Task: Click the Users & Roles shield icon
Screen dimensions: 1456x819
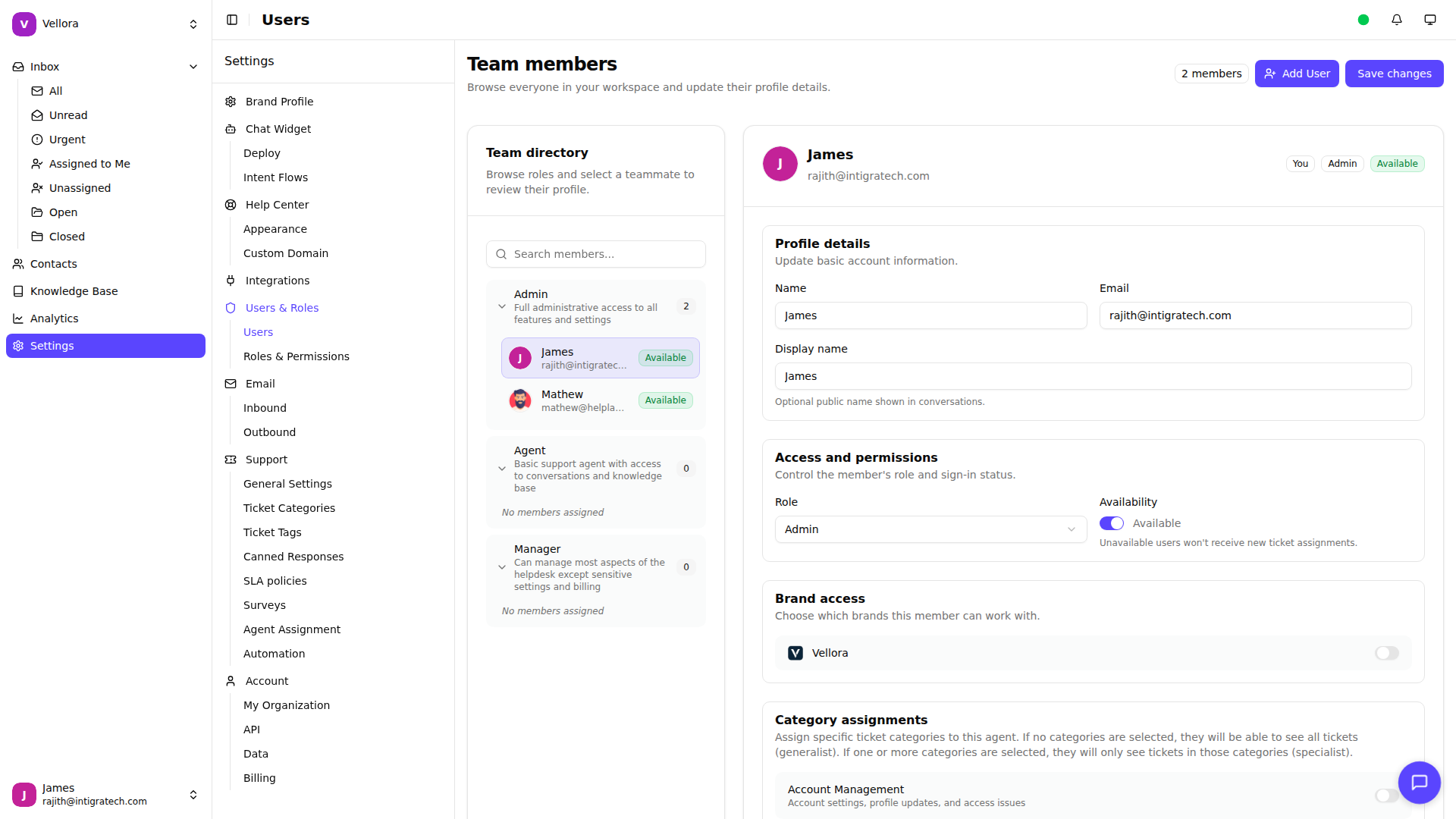Action: pyautogui.click(x=231, y=308)
